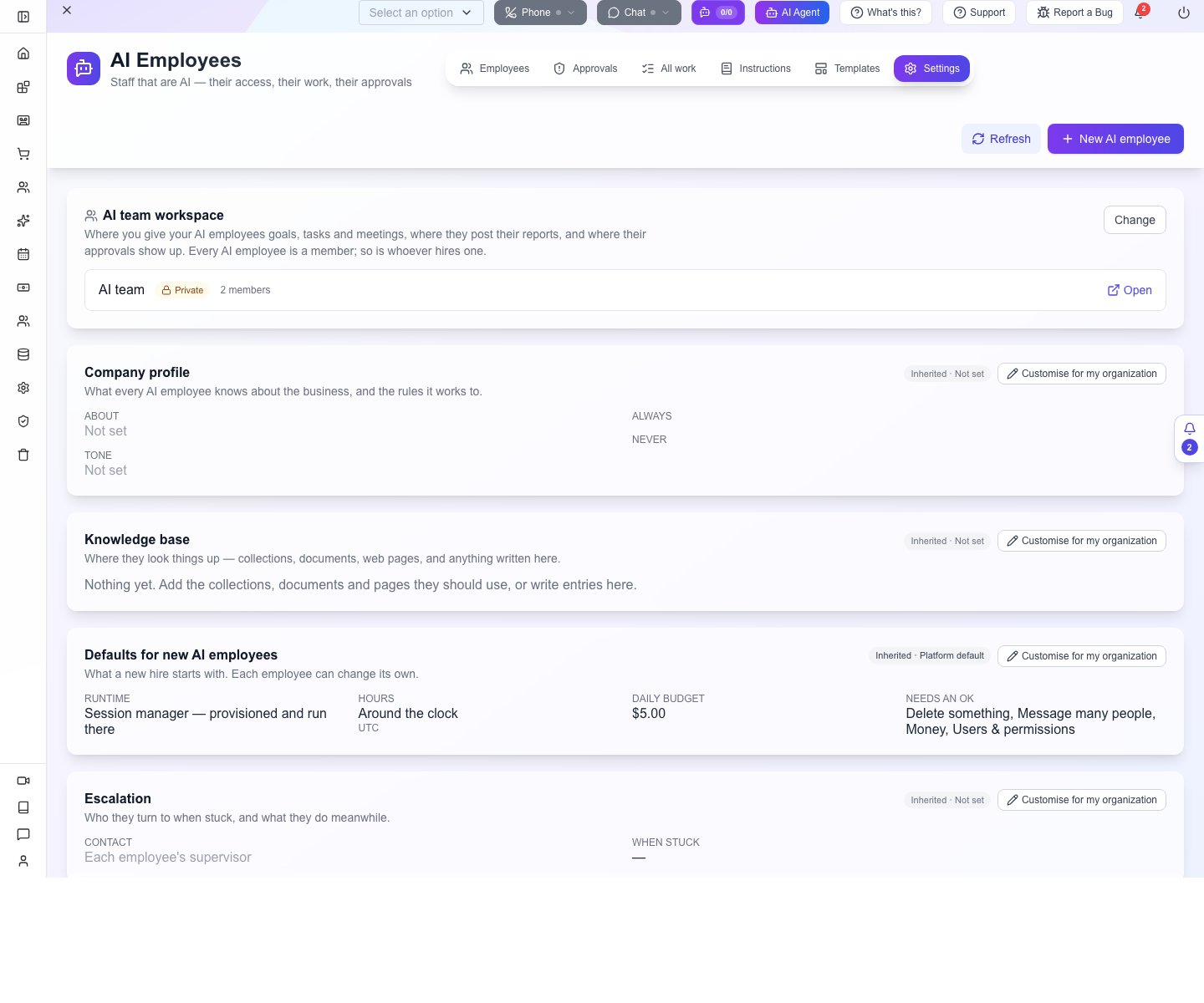Open the video camera sidebar icon
This screenshot has height=1003, width=1204.
click(x=23, y=781)
